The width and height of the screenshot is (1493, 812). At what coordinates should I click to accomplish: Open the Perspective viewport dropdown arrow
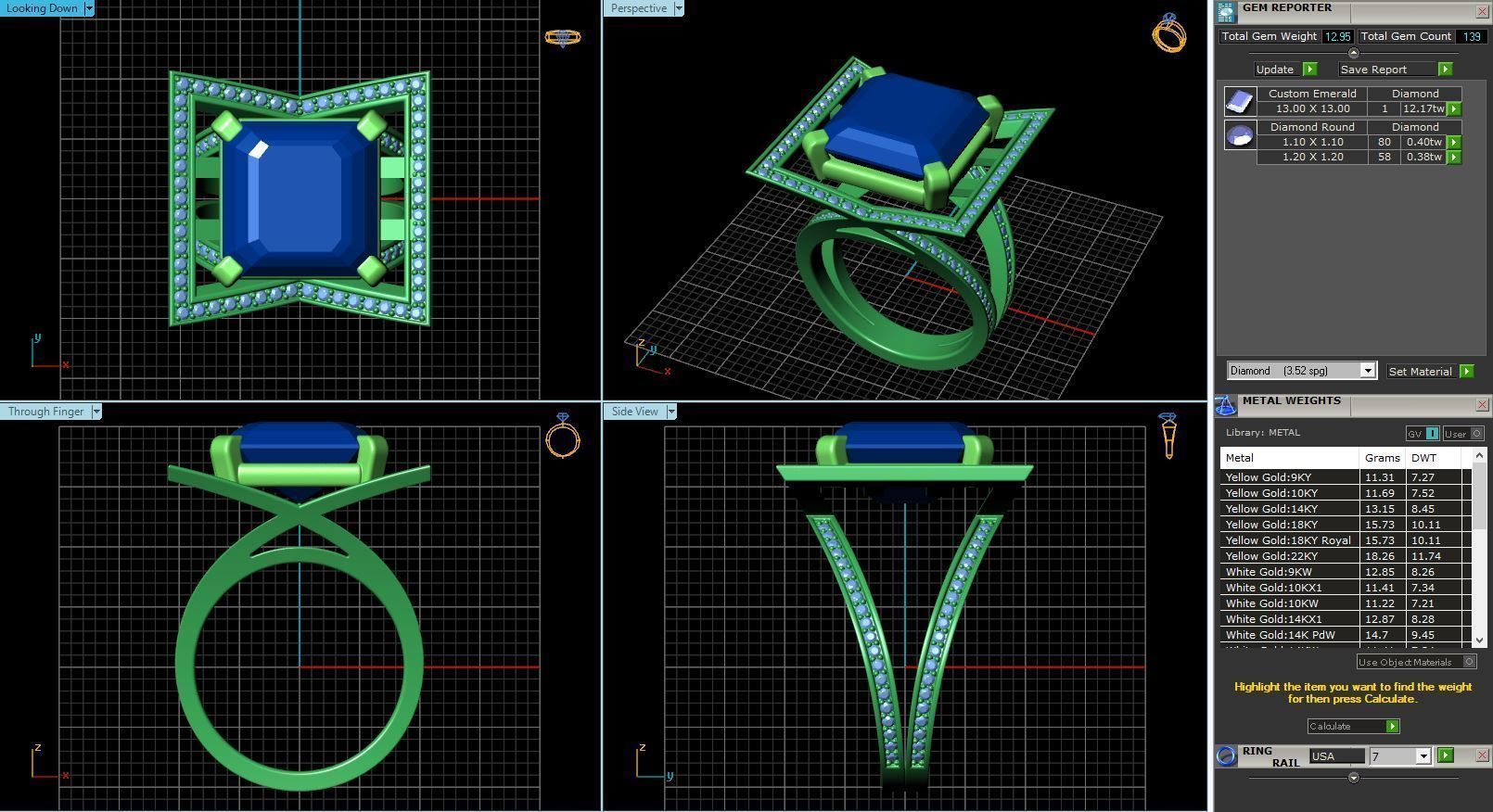[x=678, y=8]
